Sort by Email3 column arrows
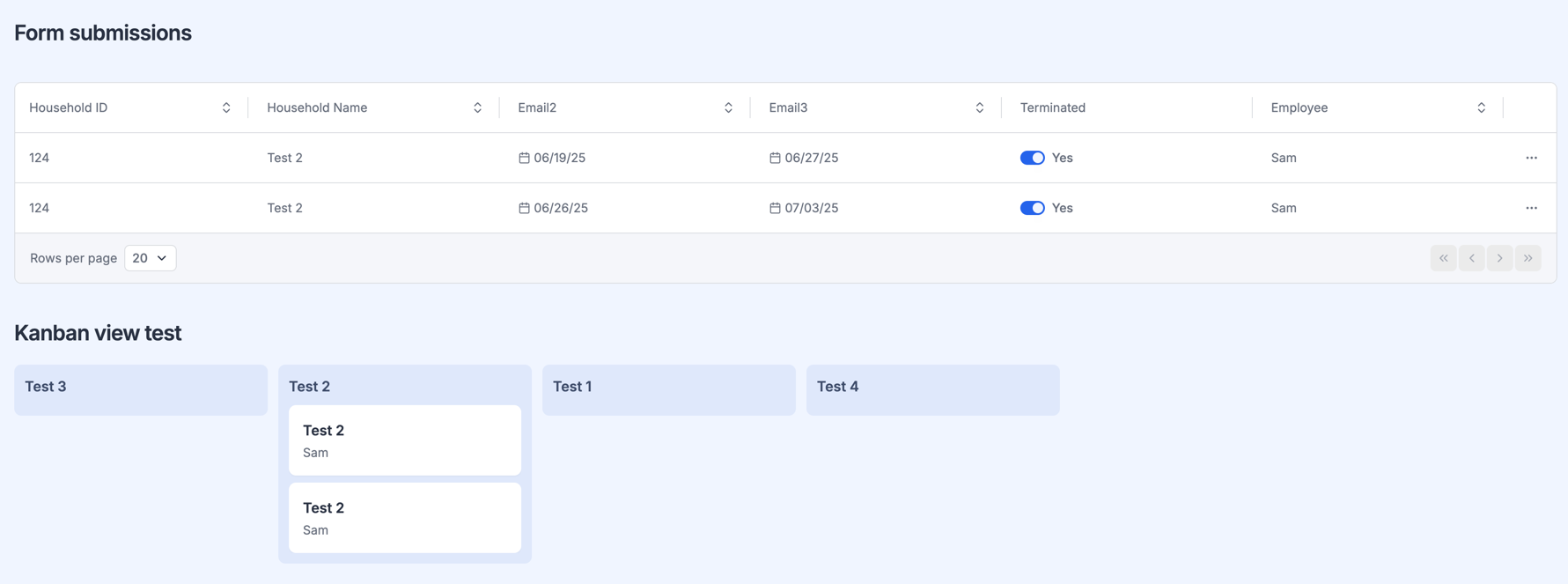 (979, 107)
